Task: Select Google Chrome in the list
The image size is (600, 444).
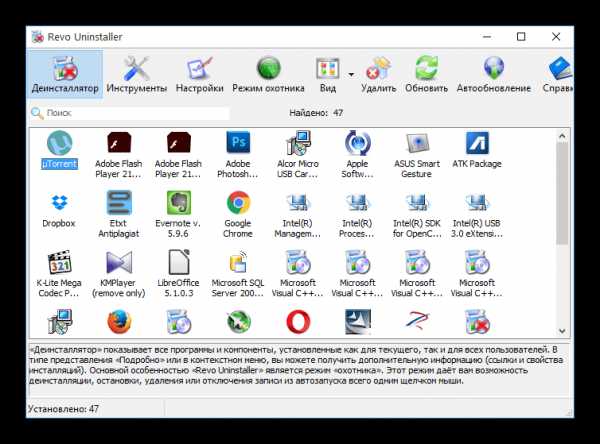Action: 238,214
